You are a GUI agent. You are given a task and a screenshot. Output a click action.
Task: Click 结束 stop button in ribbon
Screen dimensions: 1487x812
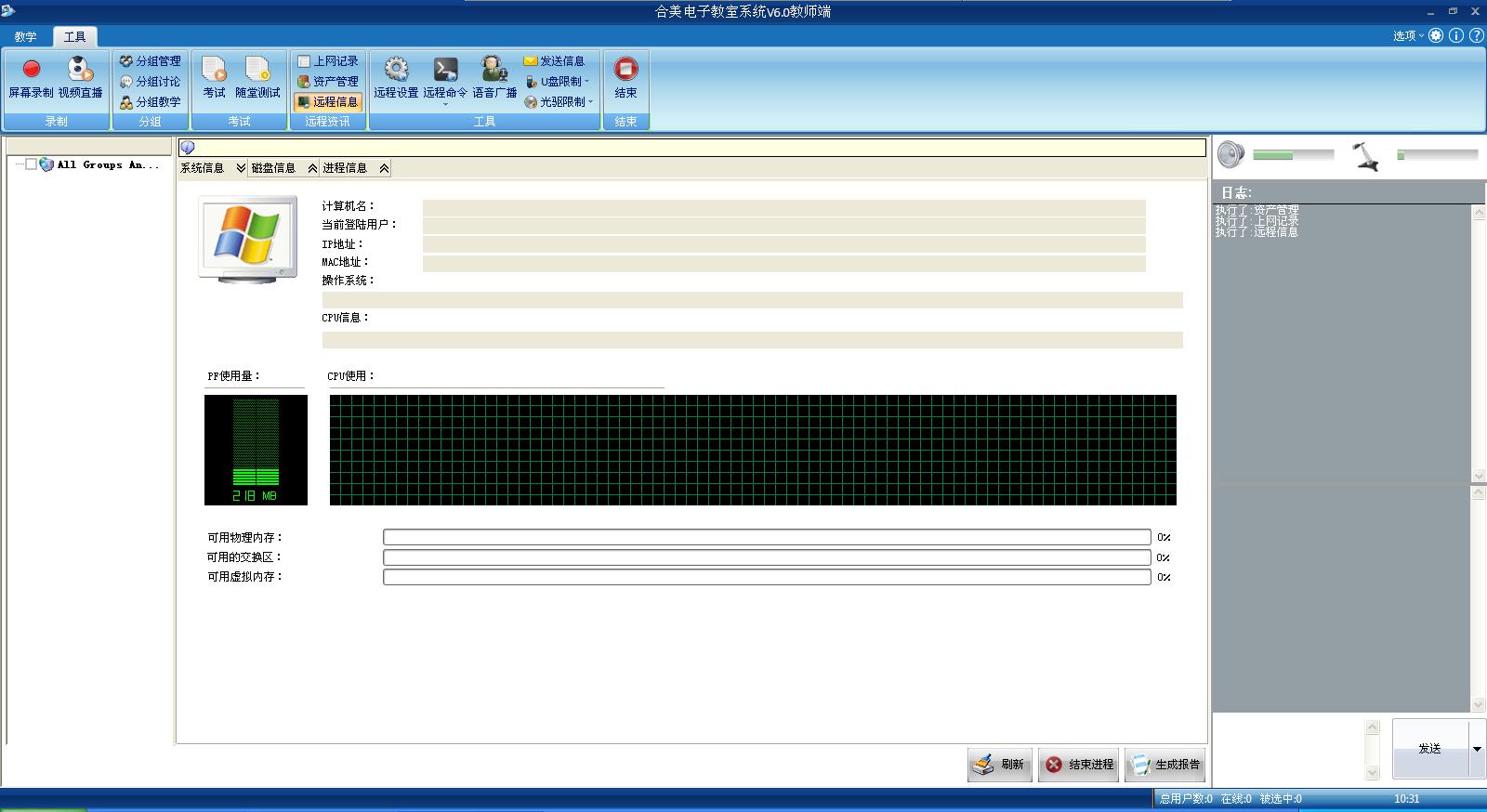tap(626, 78)
